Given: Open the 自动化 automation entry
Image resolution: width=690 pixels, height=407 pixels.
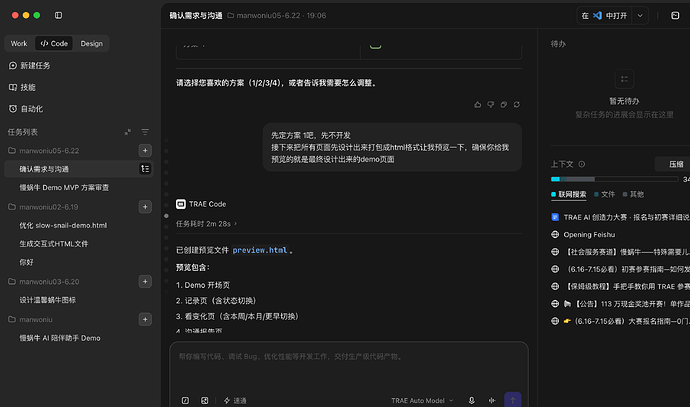Looking at the screenshot, I should (x=26, y=109).
